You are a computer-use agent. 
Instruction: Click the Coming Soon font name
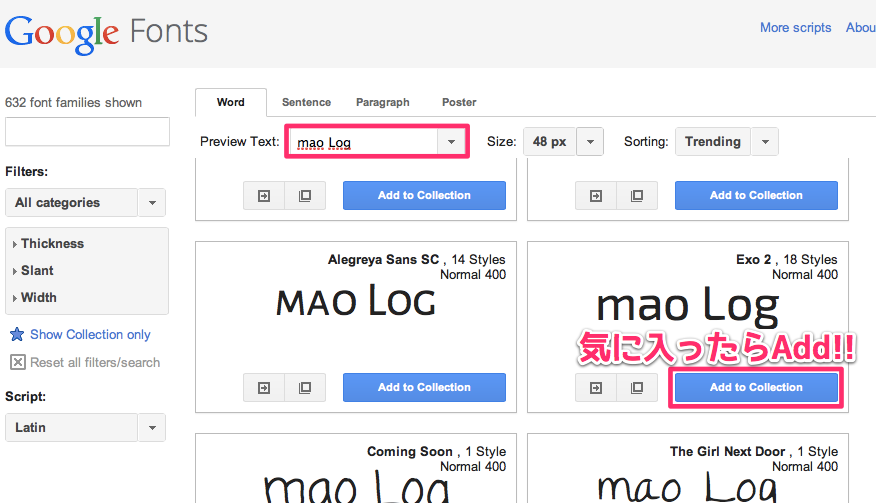pos(410,452)
